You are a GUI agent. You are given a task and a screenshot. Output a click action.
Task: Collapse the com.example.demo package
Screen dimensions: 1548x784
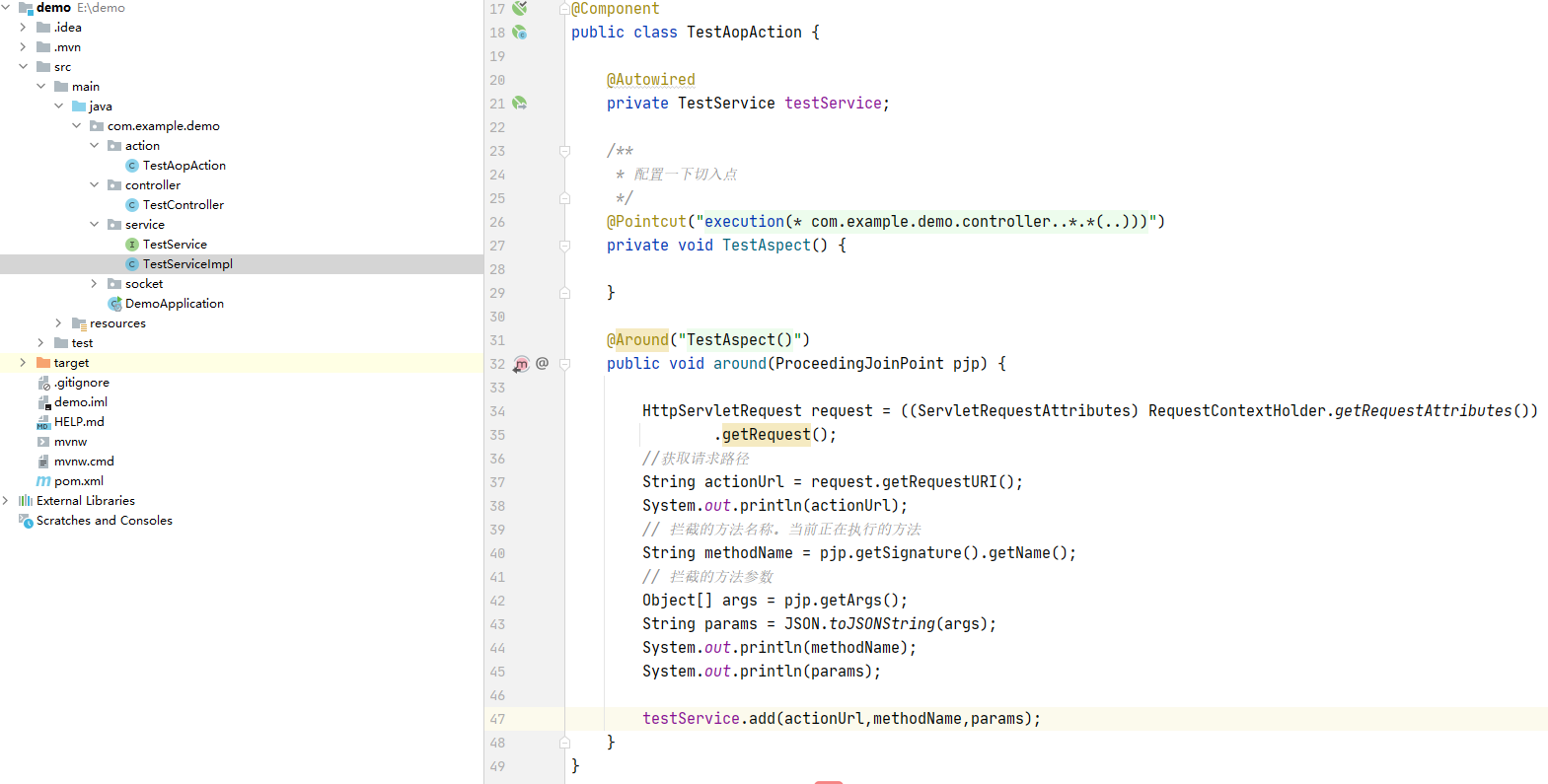(x=76, y=126)
